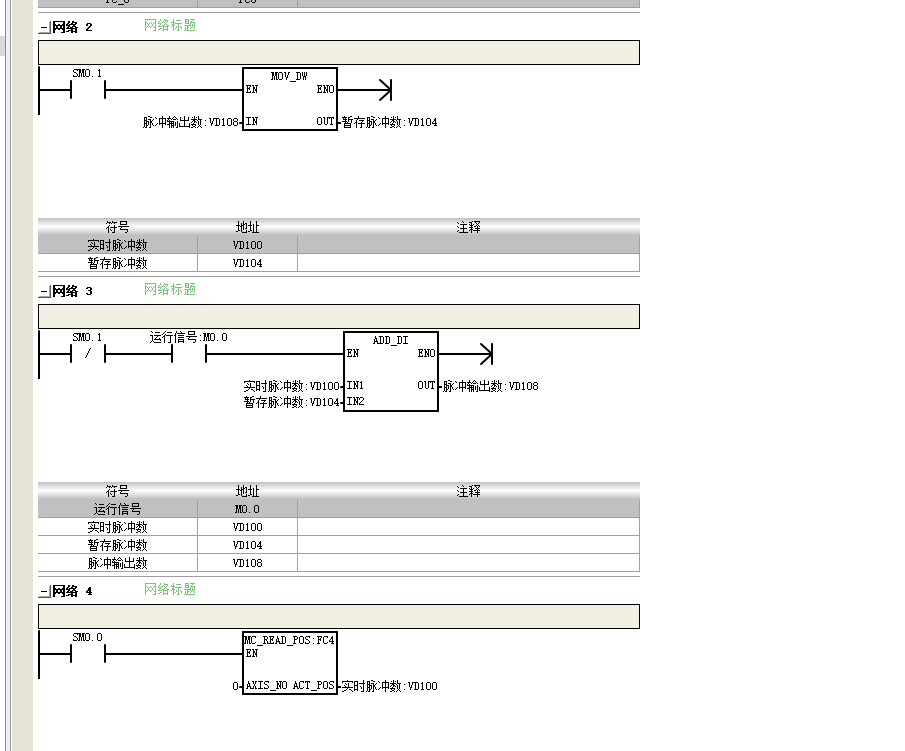905x751 pixels.
Task: Click the VD108 address cell in network 3 table
Action: (x=247, y=563)
